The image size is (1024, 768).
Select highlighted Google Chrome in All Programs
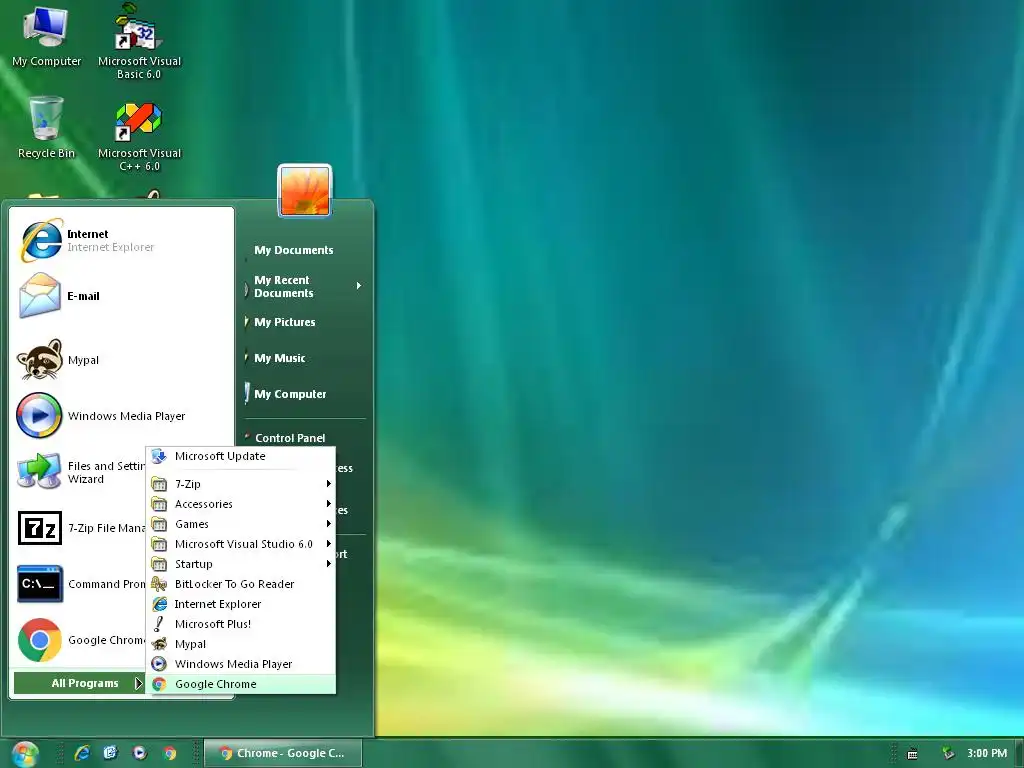[241, 684]
